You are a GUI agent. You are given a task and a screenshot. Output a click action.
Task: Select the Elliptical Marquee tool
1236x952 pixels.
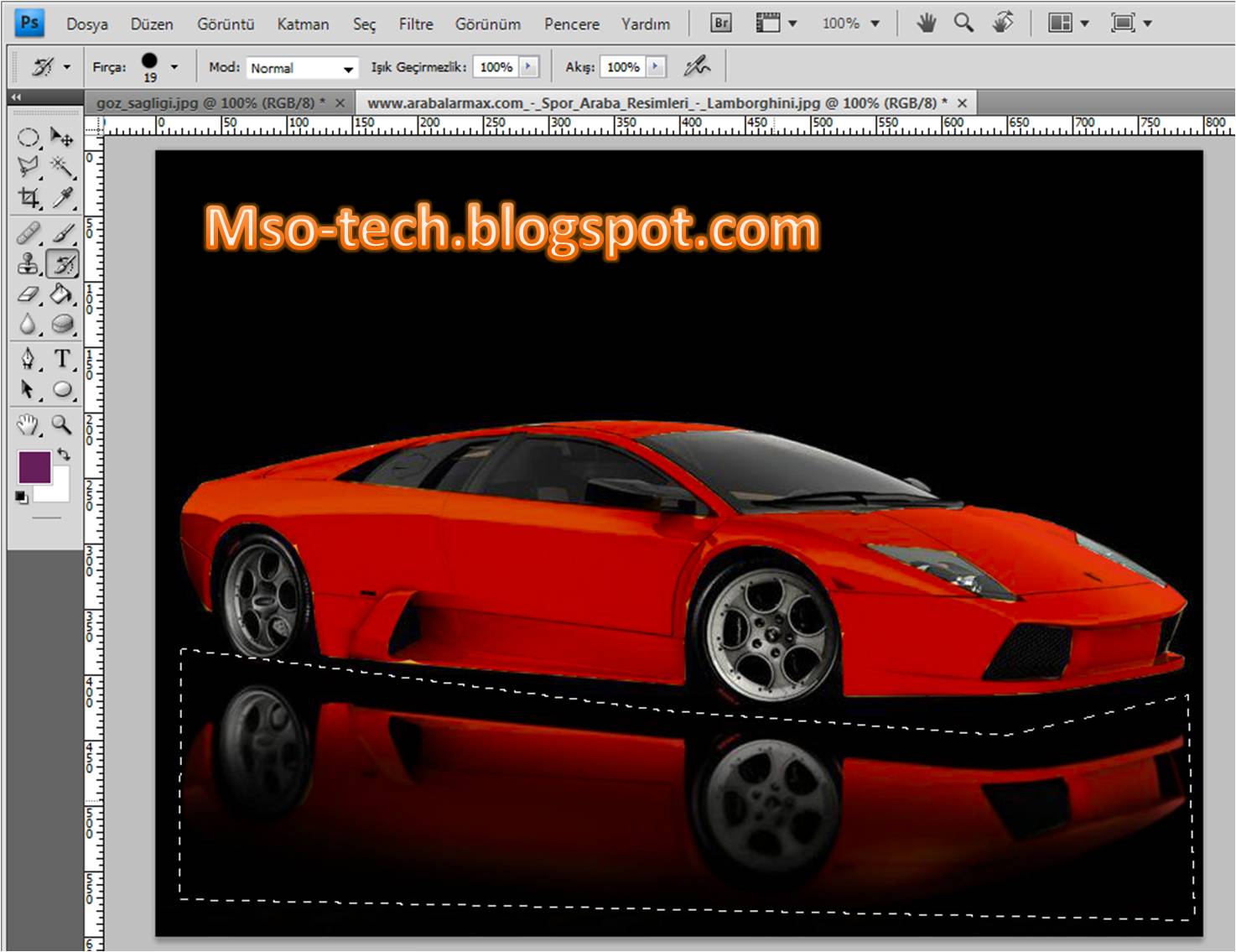point(29,137)
